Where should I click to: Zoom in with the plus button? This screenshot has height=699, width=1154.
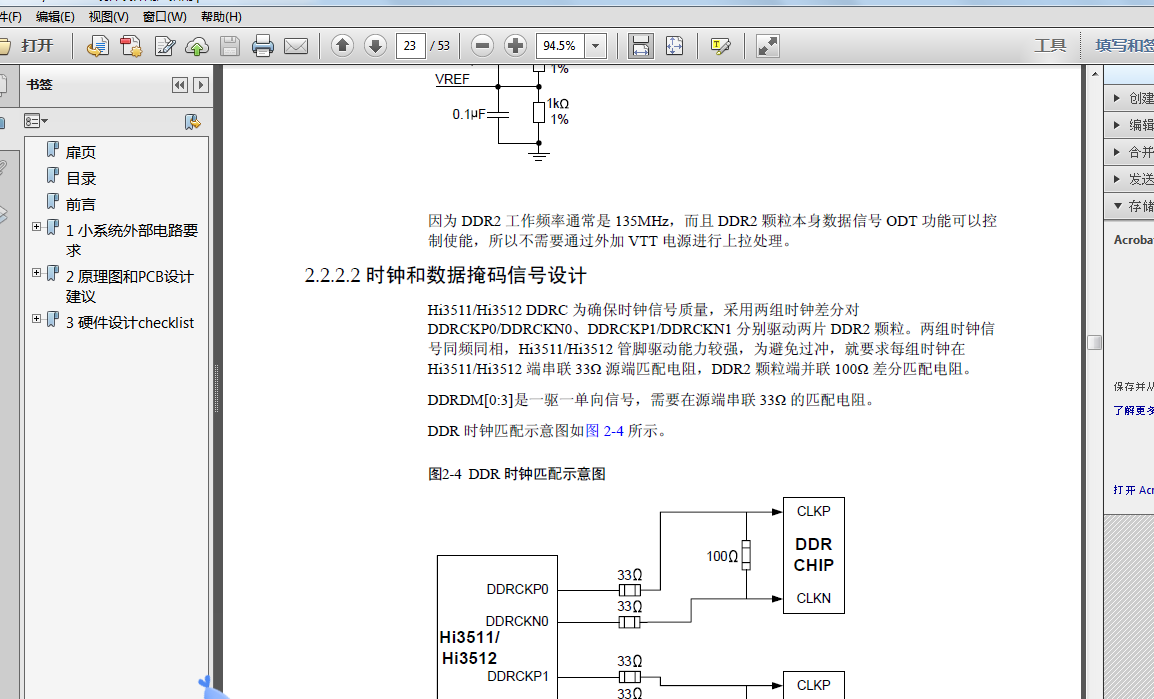(515, 46)
